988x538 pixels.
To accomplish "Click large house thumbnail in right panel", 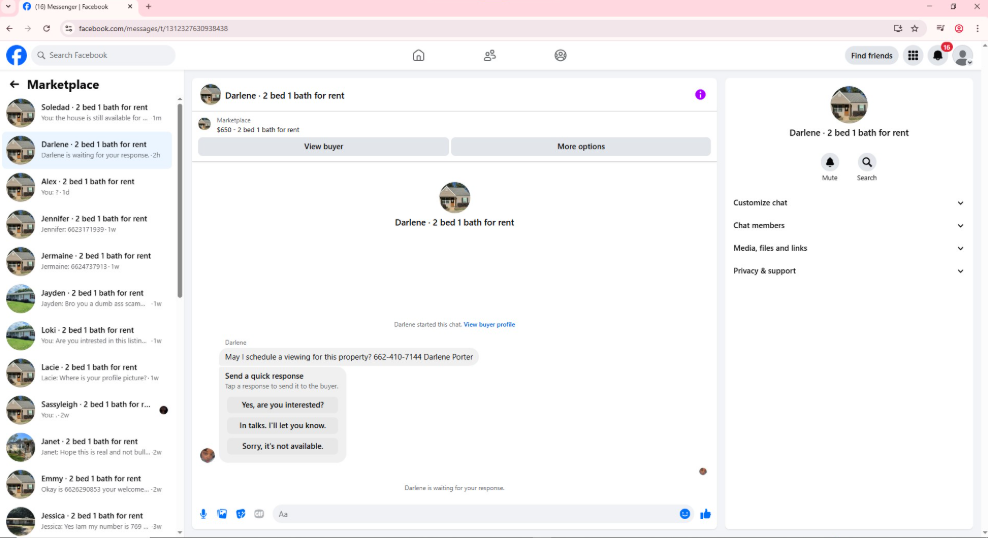I will click(848, 105).
